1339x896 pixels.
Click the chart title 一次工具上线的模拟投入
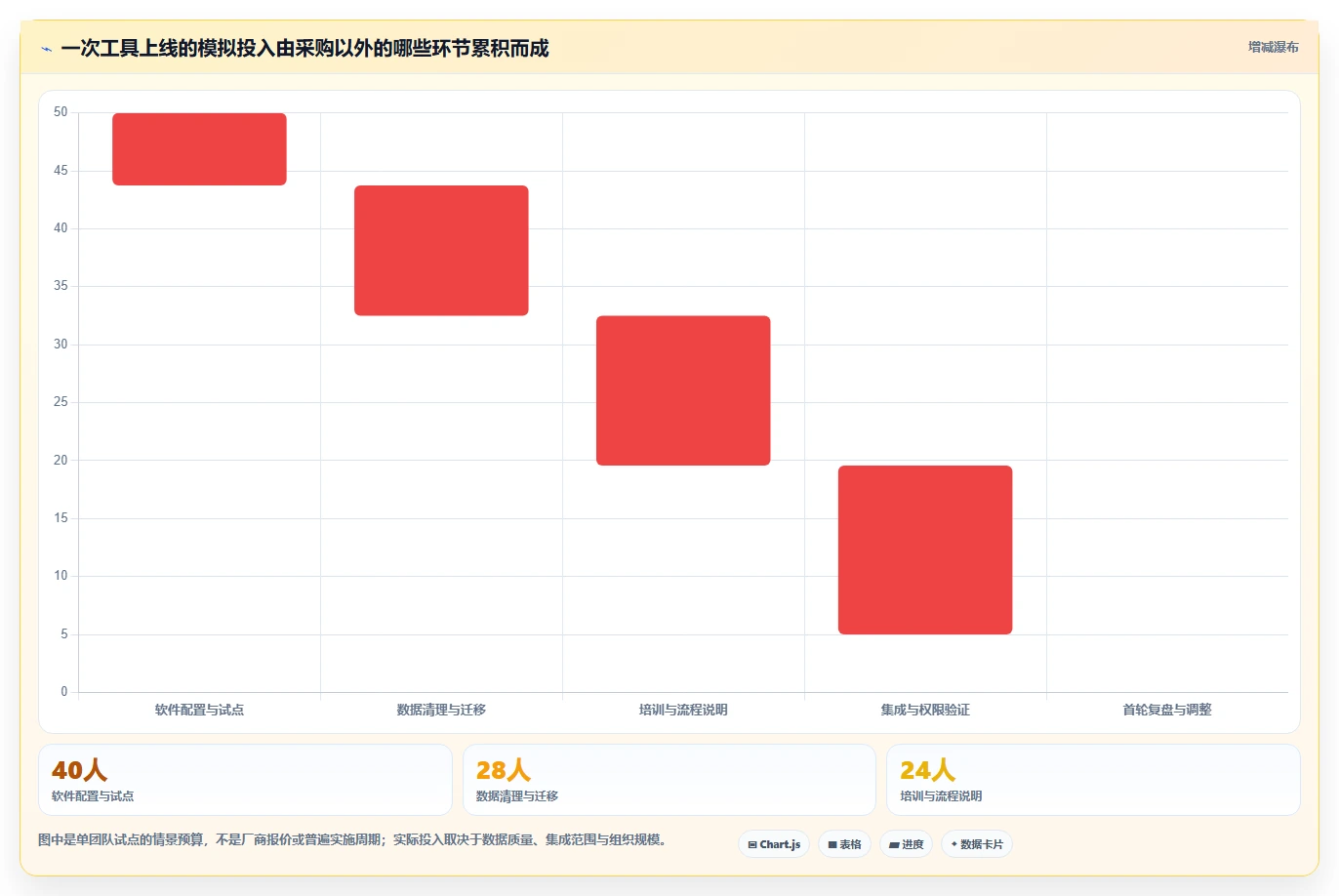(x=304, y=48)
